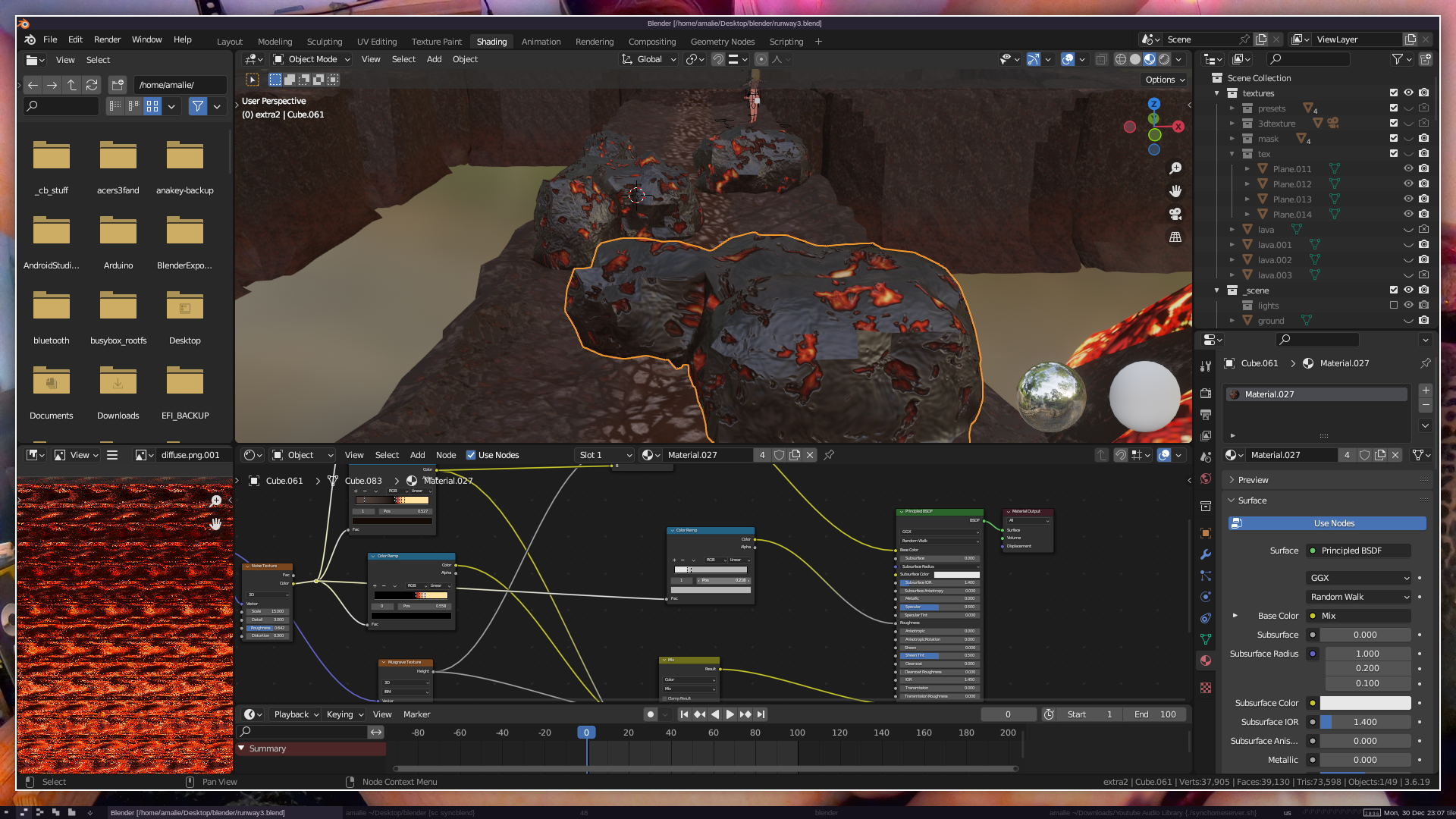Enable the lights collection checkbox
Image resolution: width=1456 pixels, height=819 pixels.
click(1393, 306)
